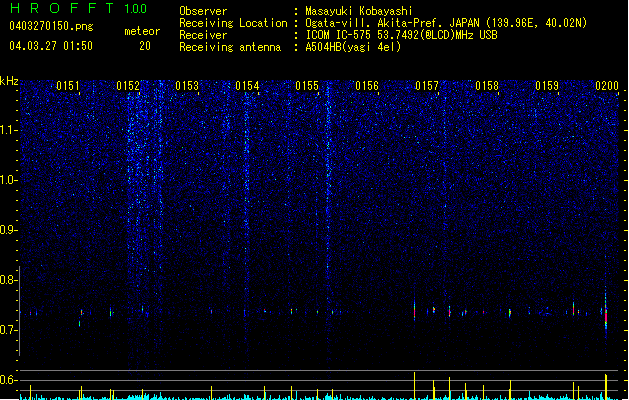Click the 0154 time marker
This screenshot has height=400, width=629.
(x=247, y=86)
